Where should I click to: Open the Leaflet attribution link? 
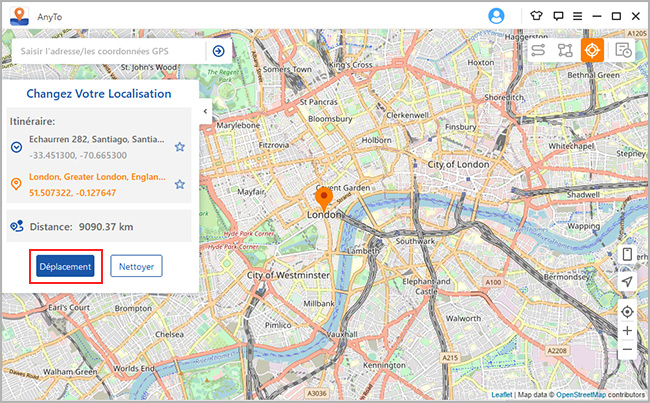[x=502, y=395]
